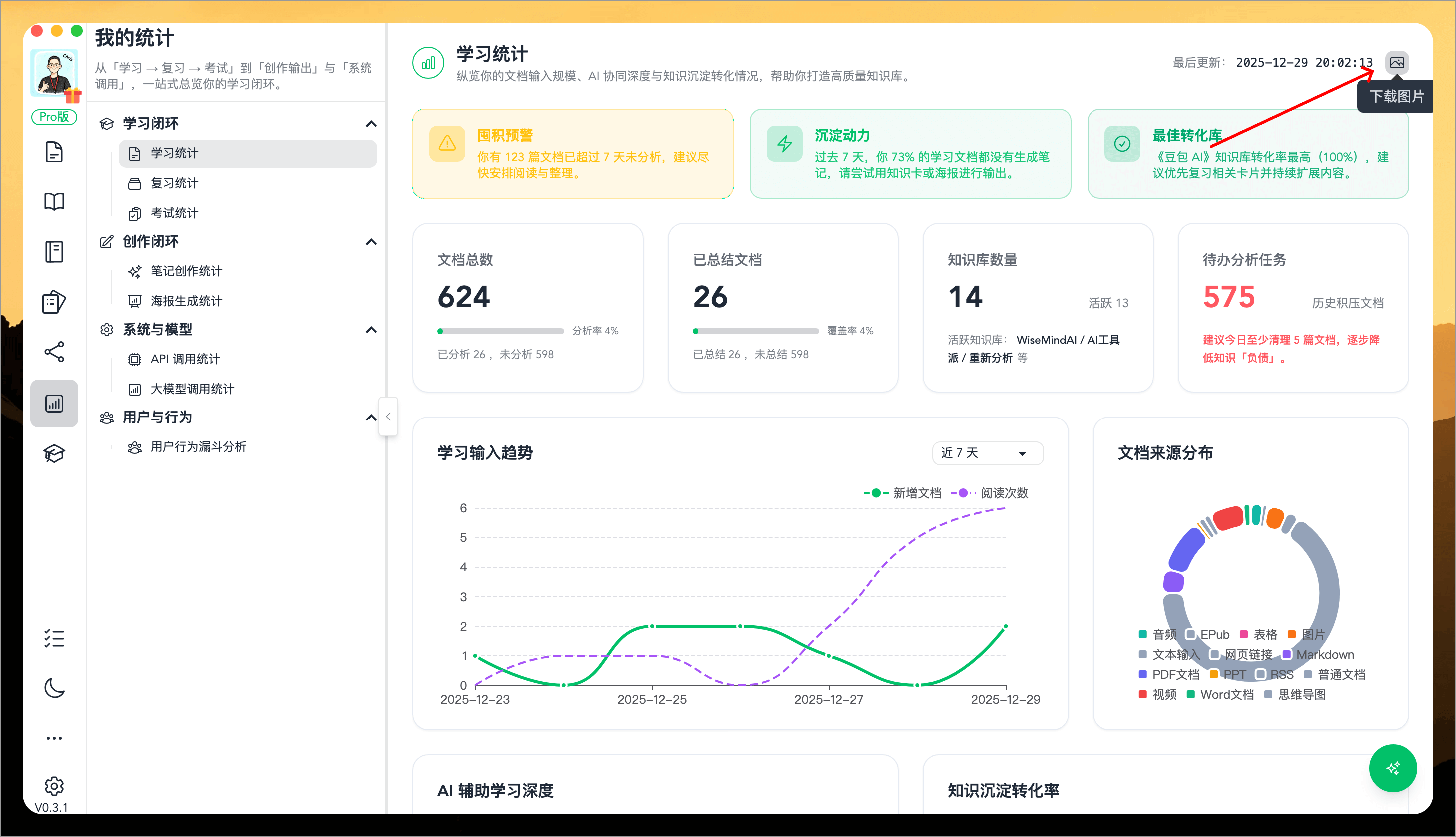Open the documents icon in the sidebar
Image resolution: width=1456 pixels, height=837 pixels.
pos(54,151)
